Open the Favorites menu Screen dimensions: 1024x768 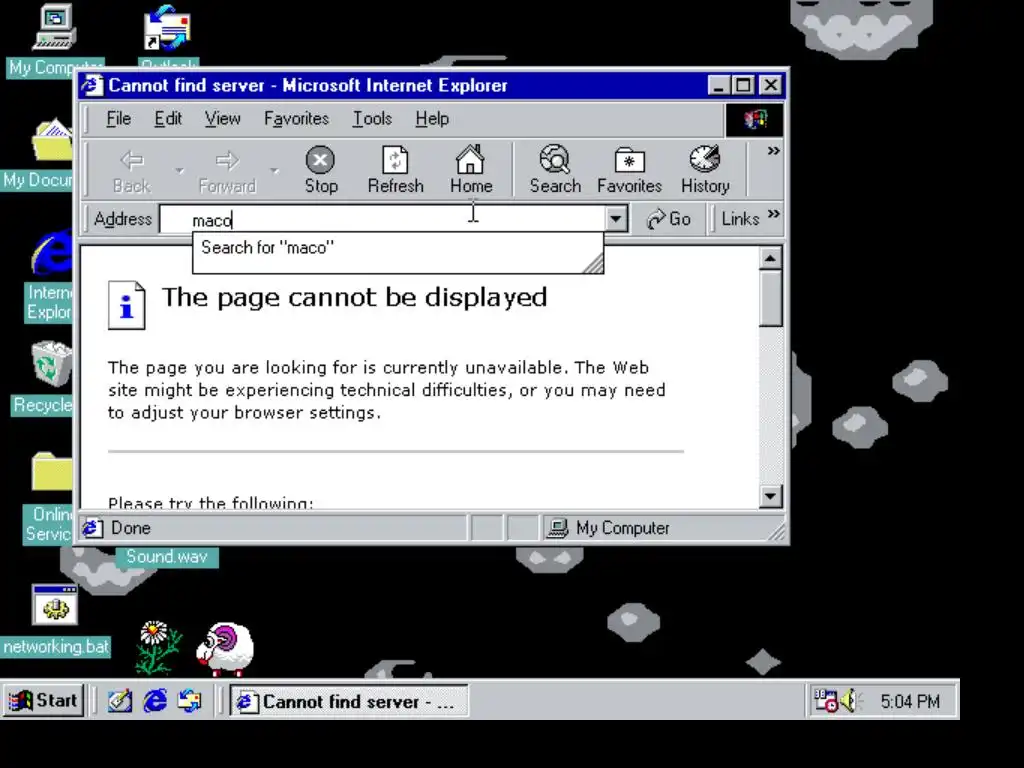(296, 119)
